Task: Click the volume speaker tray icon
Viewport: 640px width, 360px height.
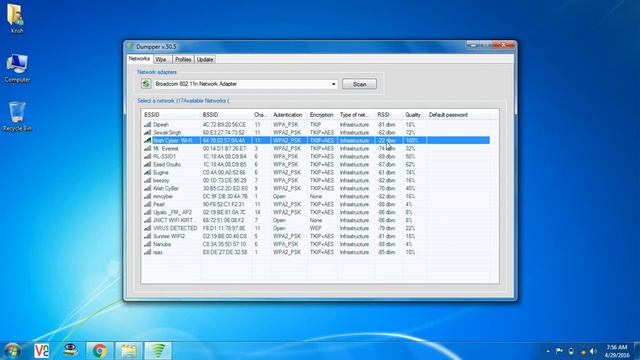Action: click(593, 351)
